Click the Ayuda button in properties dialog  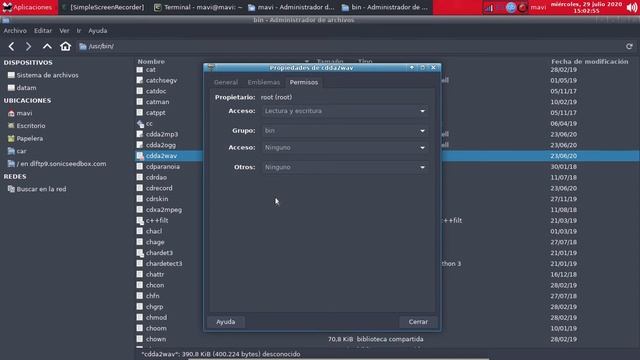(226, 322)
